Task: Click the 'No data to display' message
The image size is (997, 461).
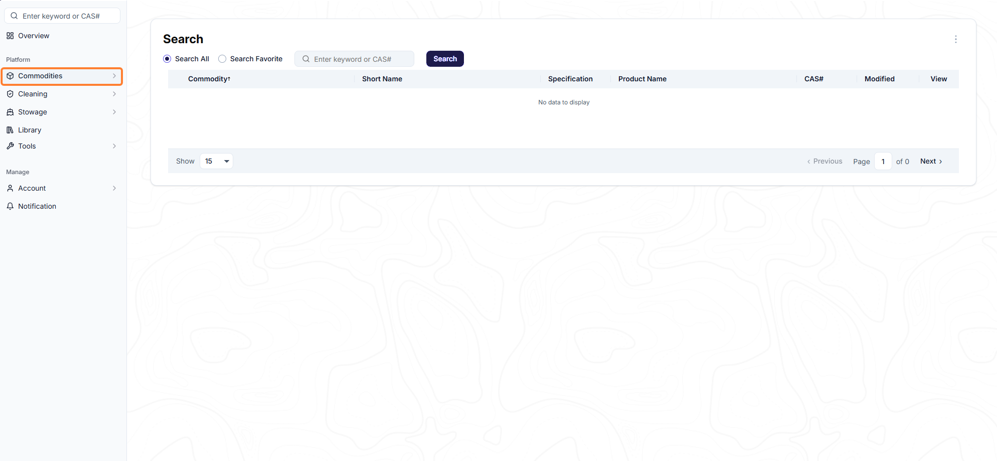Action: coord(564,102)
